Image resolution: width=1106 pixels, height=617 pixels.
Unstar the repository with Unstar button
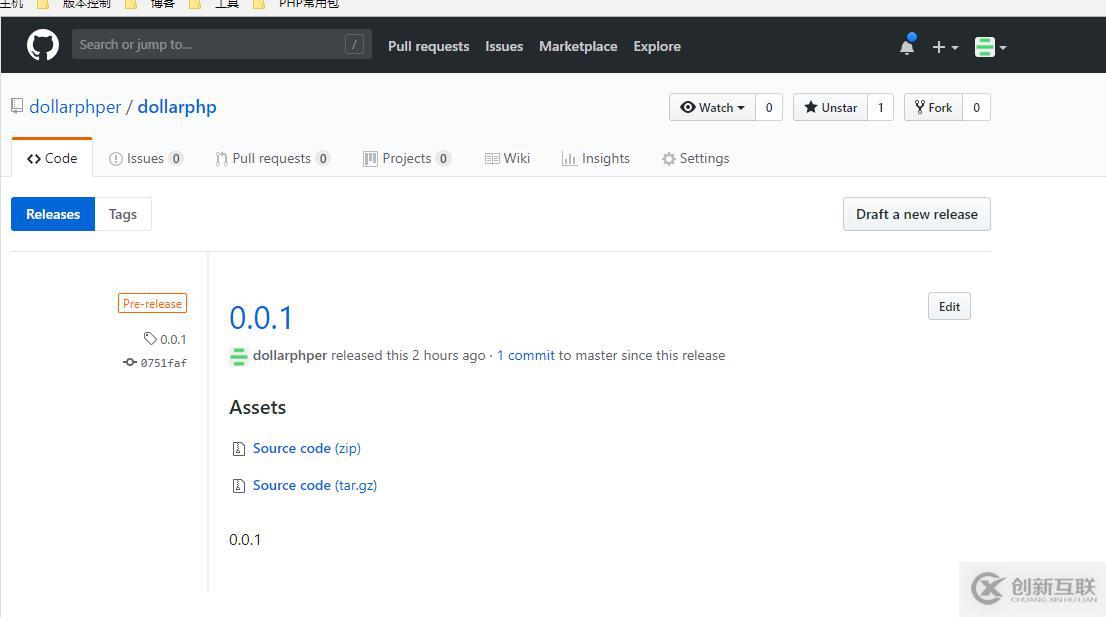830,107
